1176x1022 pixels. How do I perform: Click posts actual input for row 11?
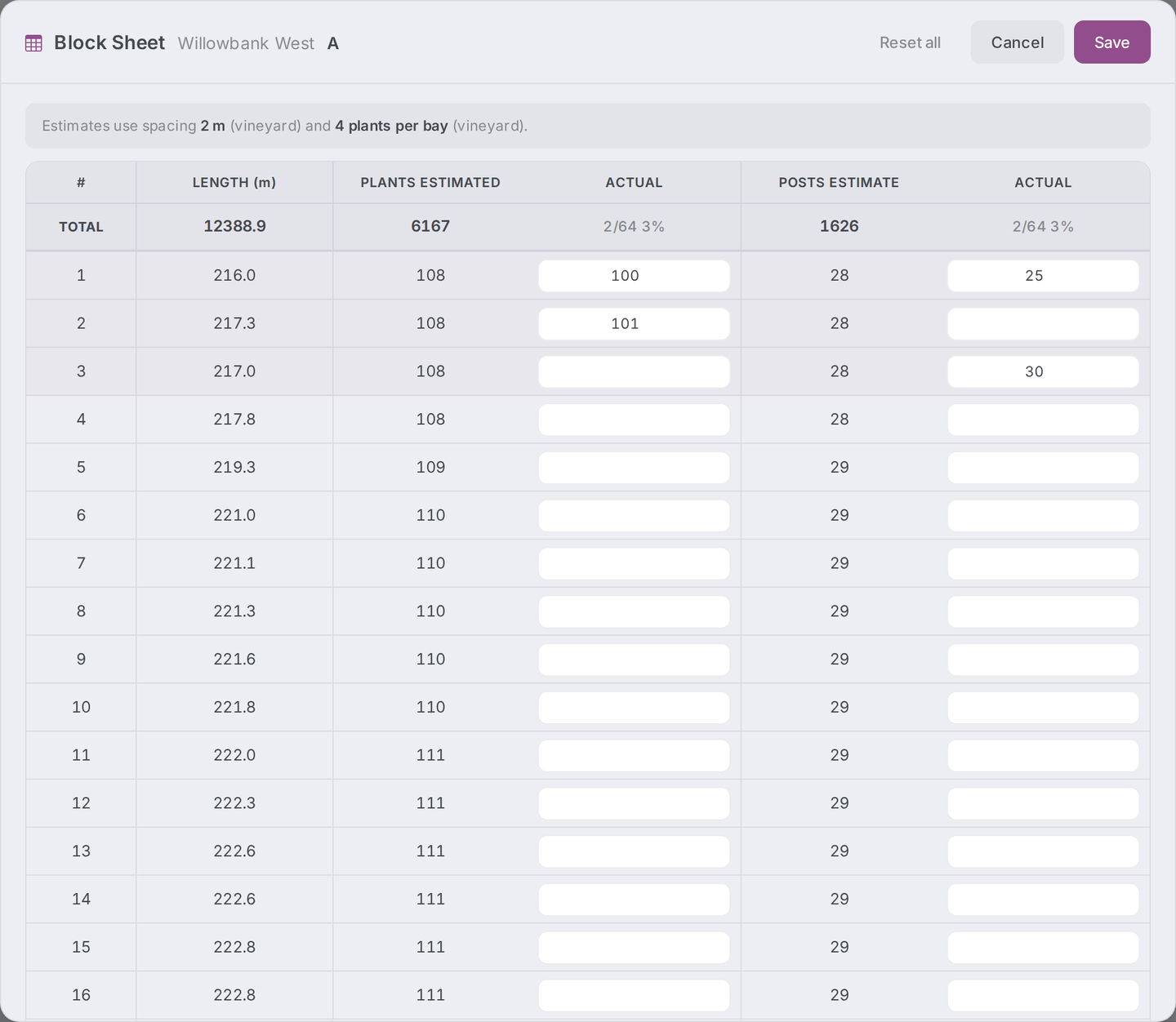click(1043, 756)
